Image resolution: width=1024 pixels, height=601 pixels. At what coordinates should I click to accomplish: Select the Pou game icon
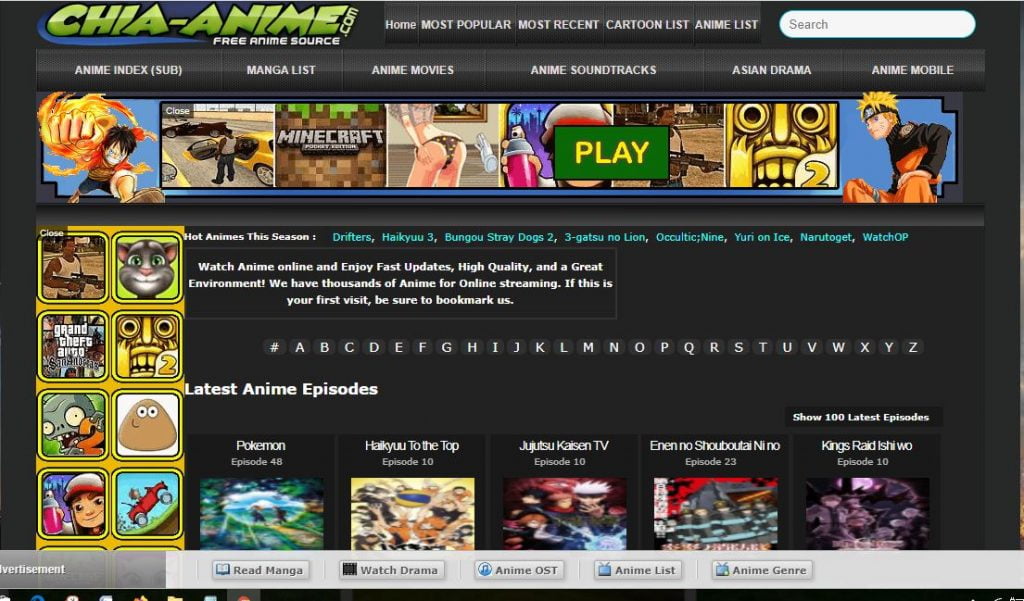147,425
